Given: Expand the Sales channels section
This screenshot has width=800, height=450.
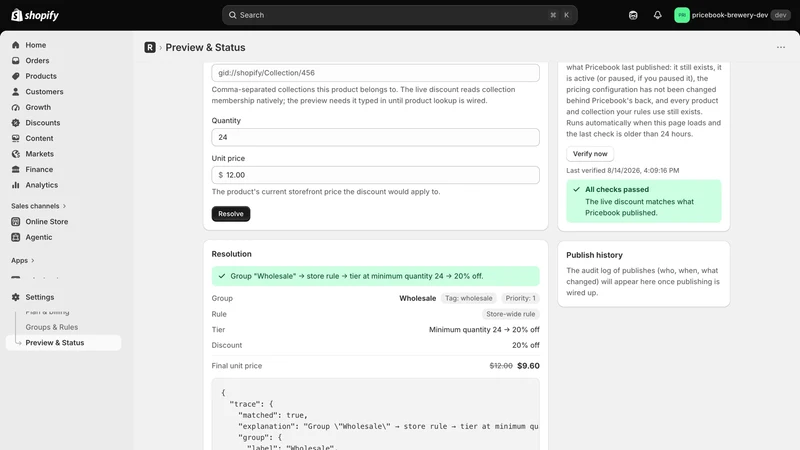Looking at the screenshot, I should click(x=38, y=206).
